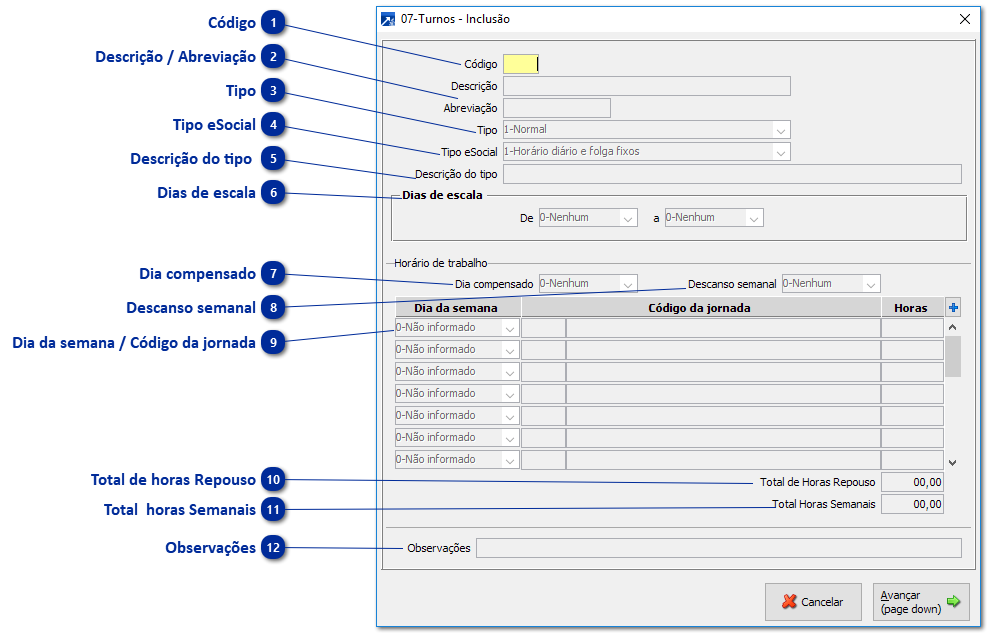Open the Dia compensado dropdown
Screen dimensions: 994x638
point(588,283)
